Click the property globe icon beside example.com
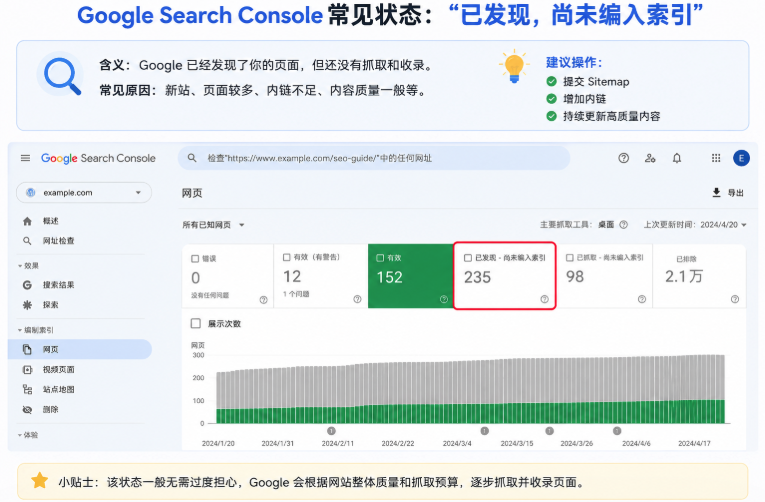This screenshot has height=502, width=765. coord(31,193)
